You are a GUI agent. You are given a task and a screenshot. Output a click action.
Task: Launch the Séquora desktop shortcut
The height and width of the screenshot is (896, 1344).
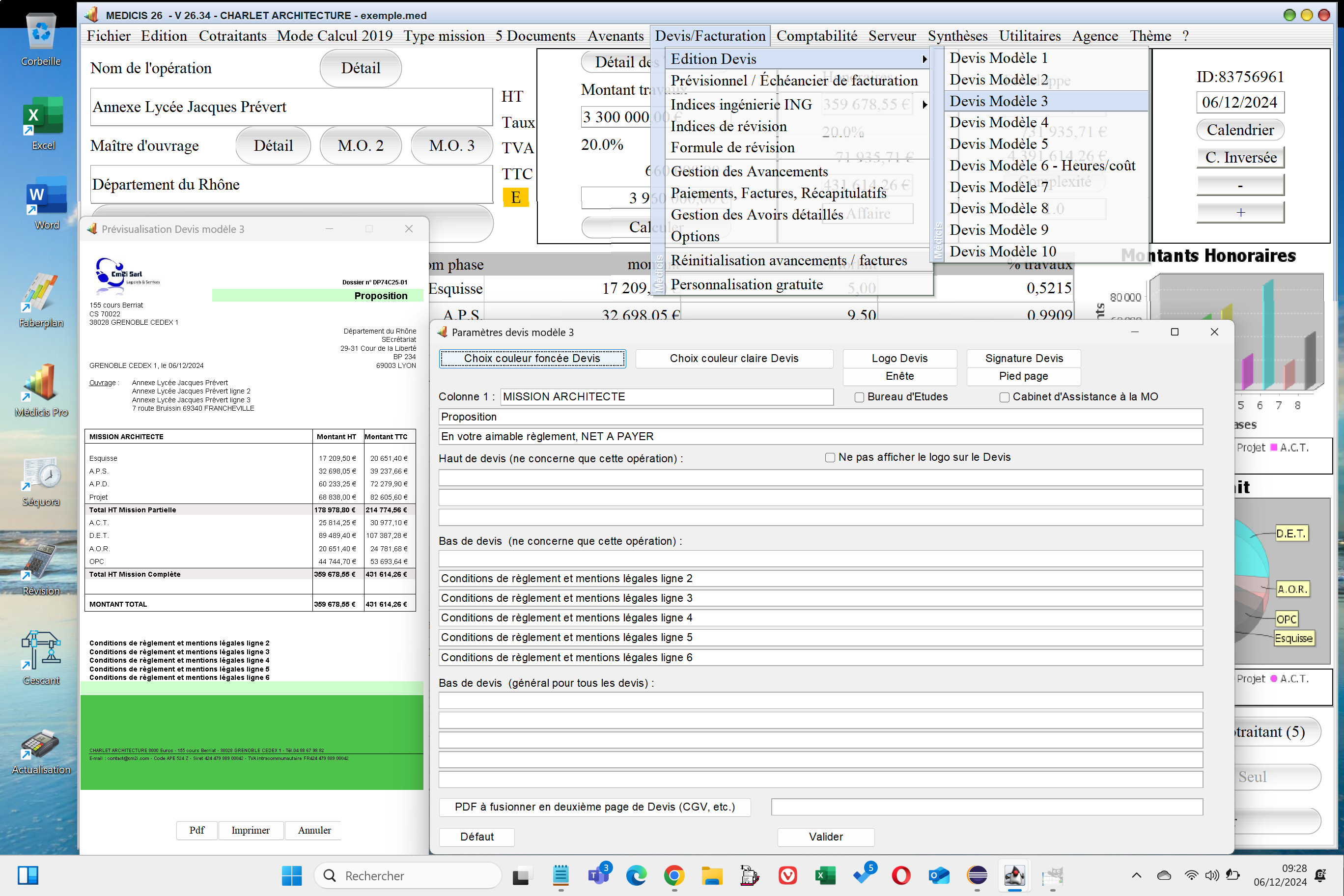point(41,480)
